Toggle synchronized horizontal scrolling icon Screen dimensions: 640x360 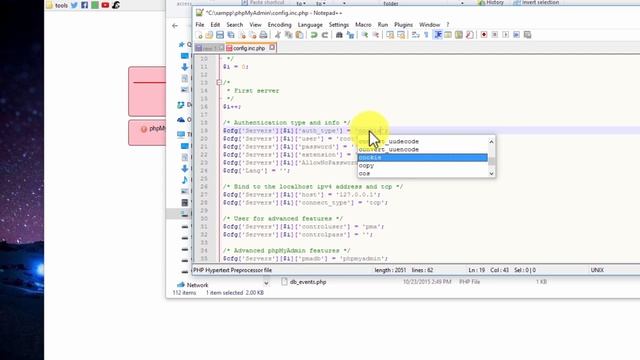(401, 35)
